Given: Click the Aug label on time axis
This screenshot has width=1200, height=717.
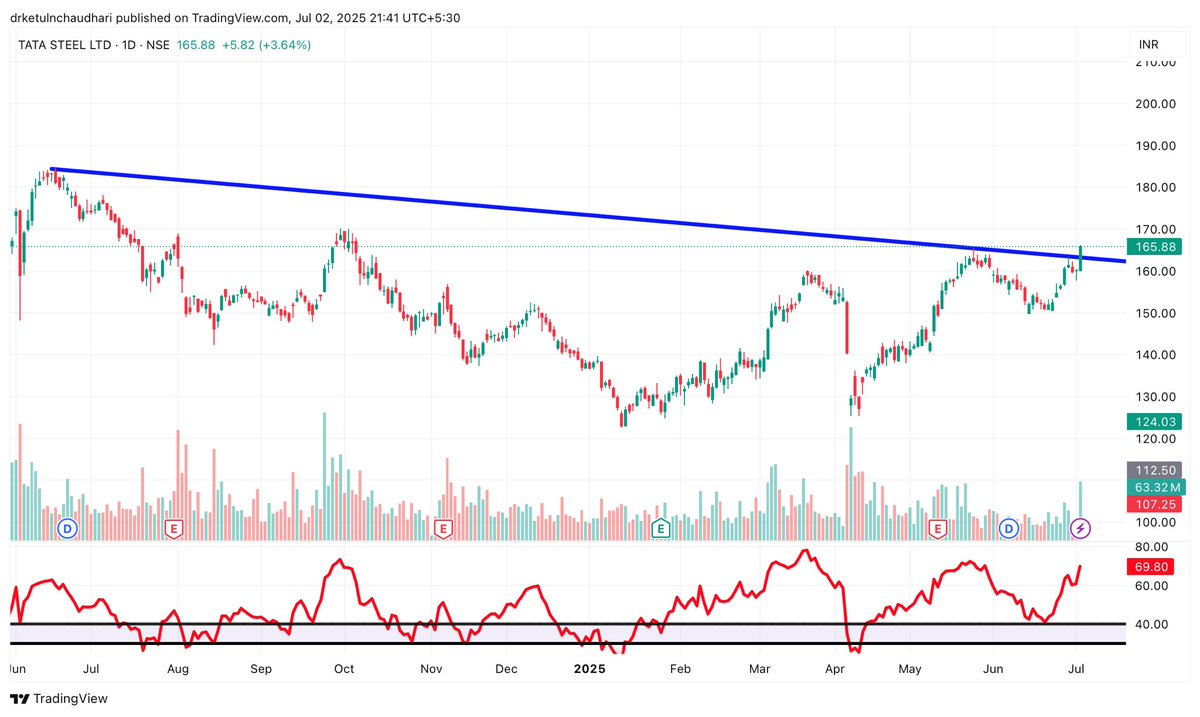Looking at the screenshot, I should tap(178, 667).
